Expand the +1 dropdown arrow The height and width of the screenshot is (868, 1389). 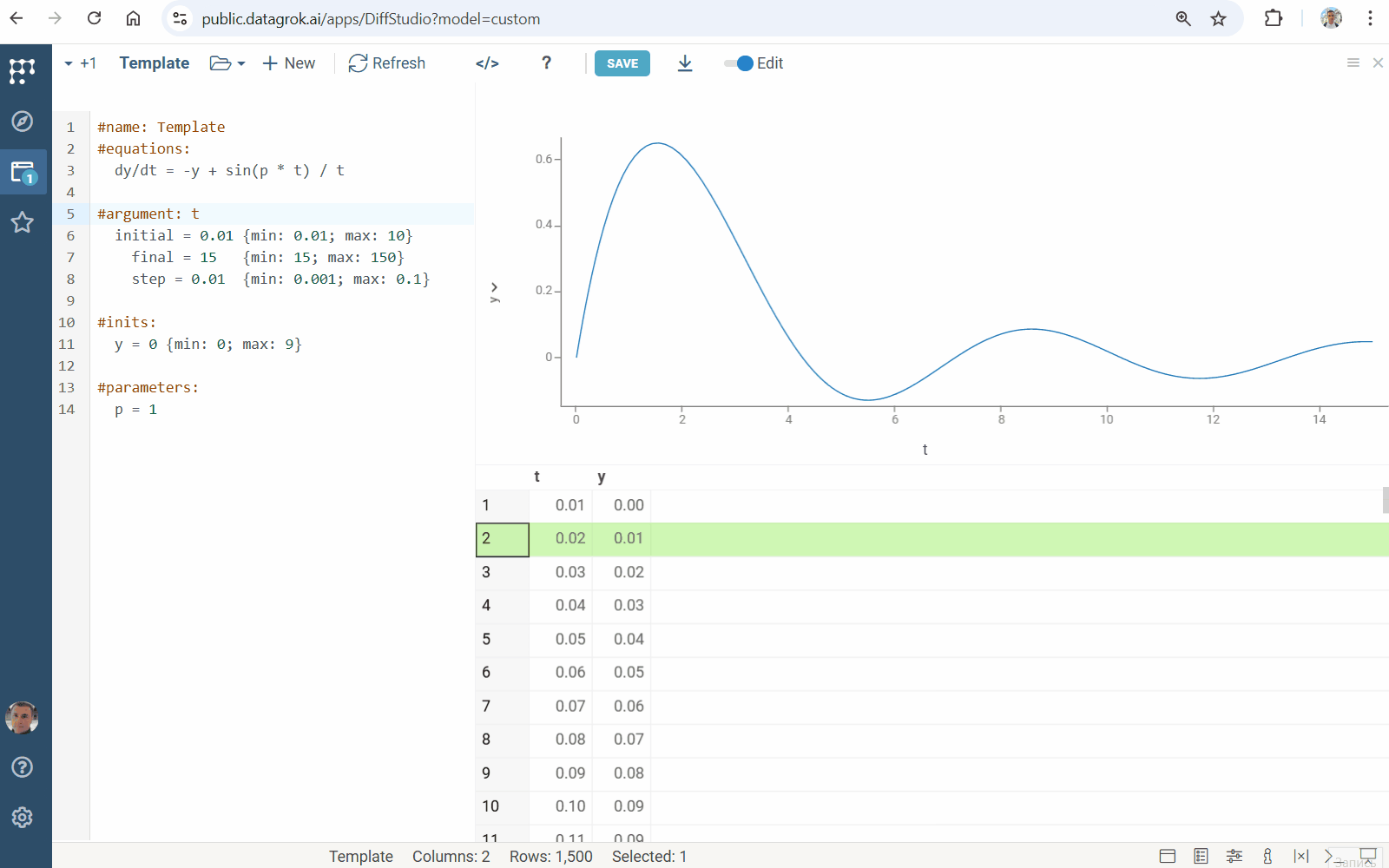(69, 63)
